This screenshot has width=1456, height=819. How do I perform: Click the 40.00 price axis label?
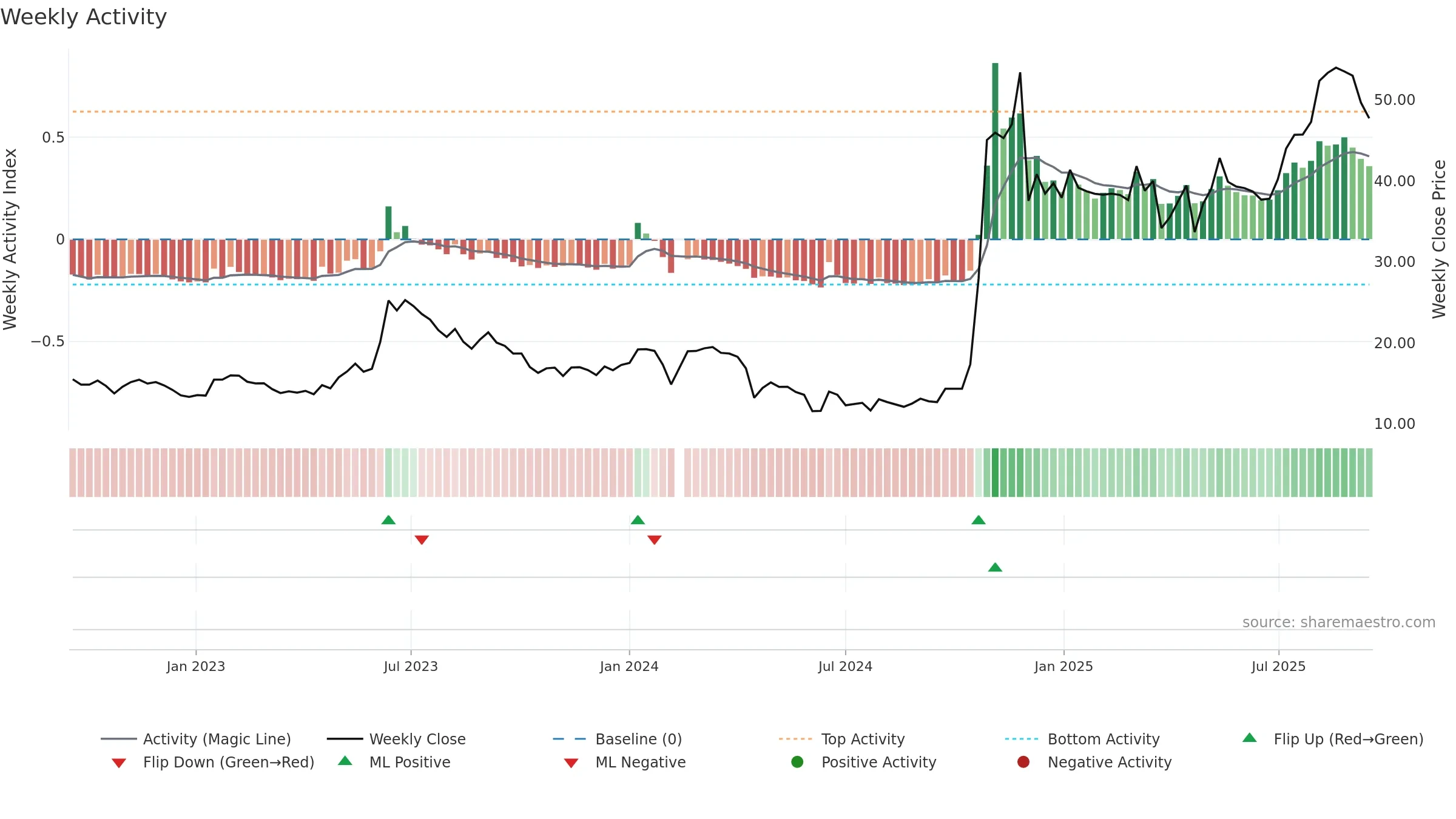(1394, 181)
